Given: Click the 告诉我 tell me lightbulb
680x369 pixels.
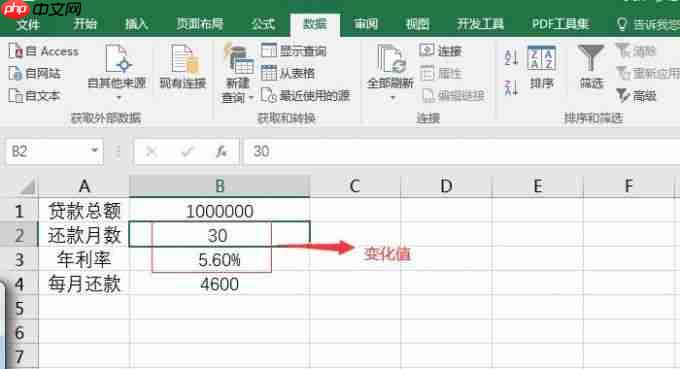Looking at the screenshot, I should coord(622,24).
